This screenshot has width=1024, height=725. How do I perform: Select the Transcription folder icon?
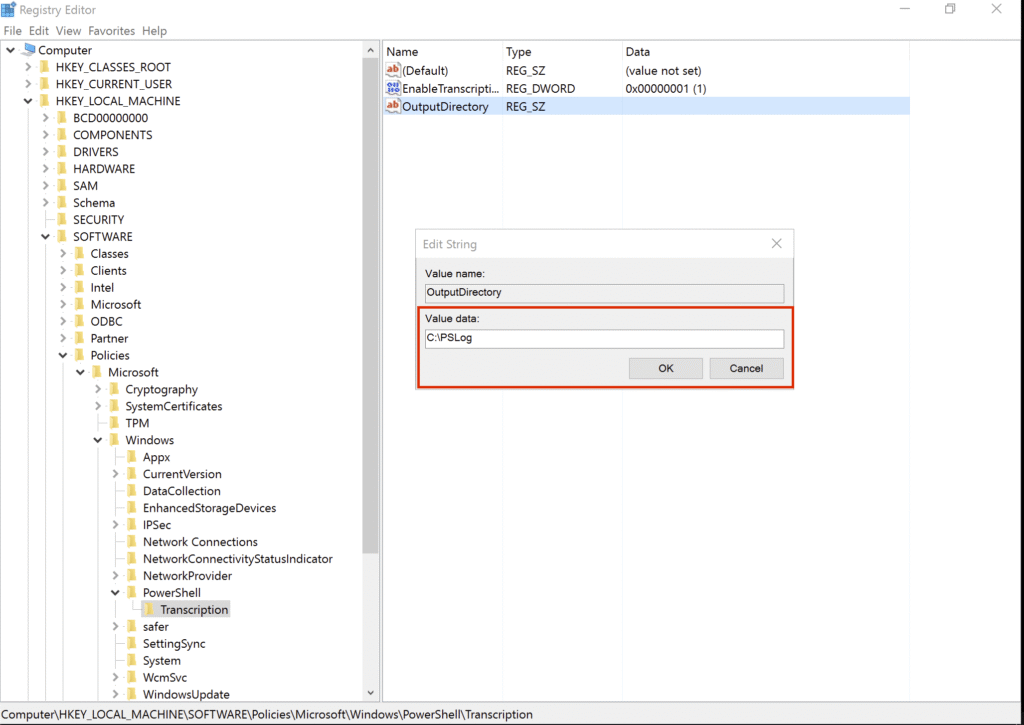pyautogui.click(x=149, y=610)
